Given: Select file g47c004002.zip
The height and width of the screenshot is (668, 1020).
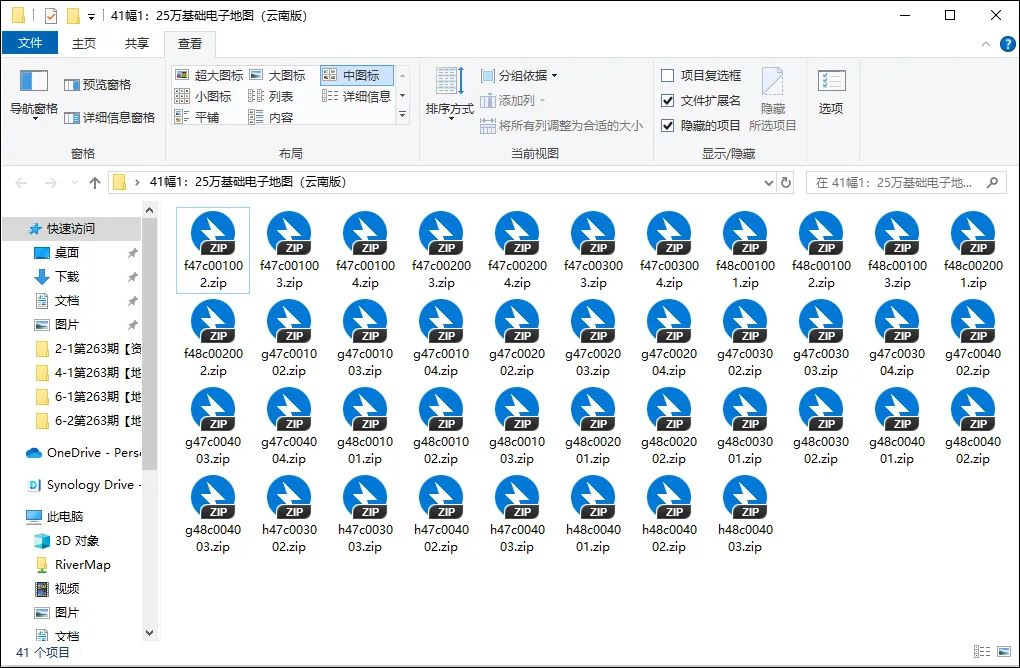Looking at the screenshot, I should [x=973, y=338].
